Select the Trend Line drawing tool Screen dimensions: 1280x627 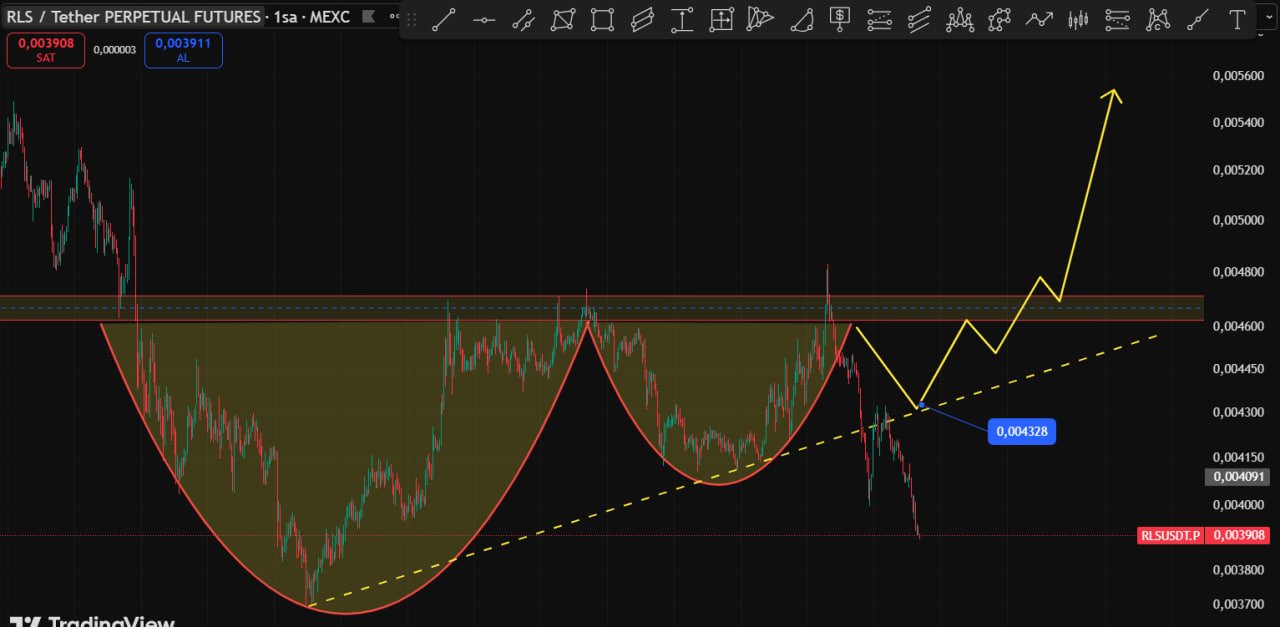pyautogui.click(x=444, y=19)
